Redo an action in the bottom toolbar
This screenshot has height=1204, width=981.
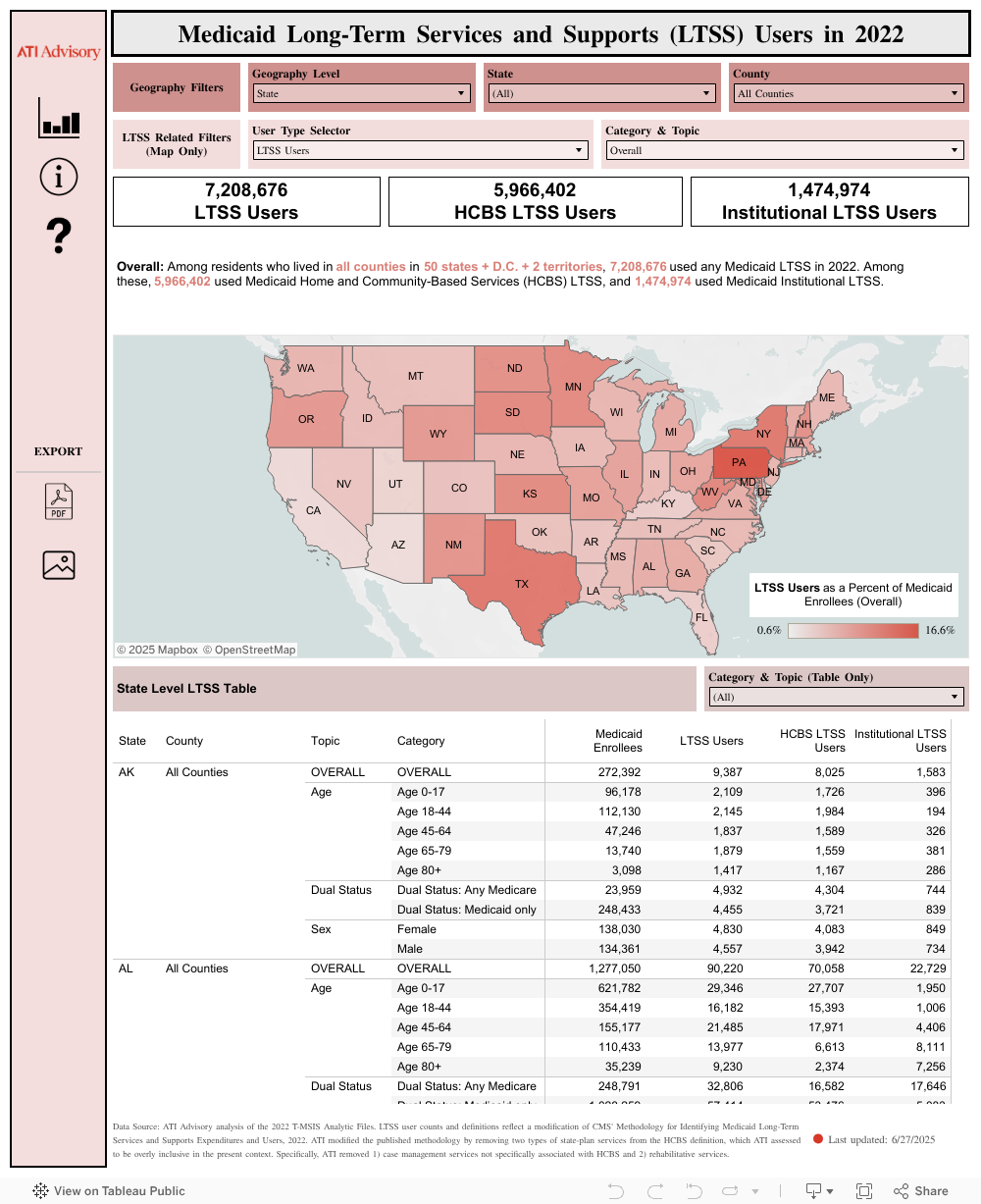(x=655, y=1190)
